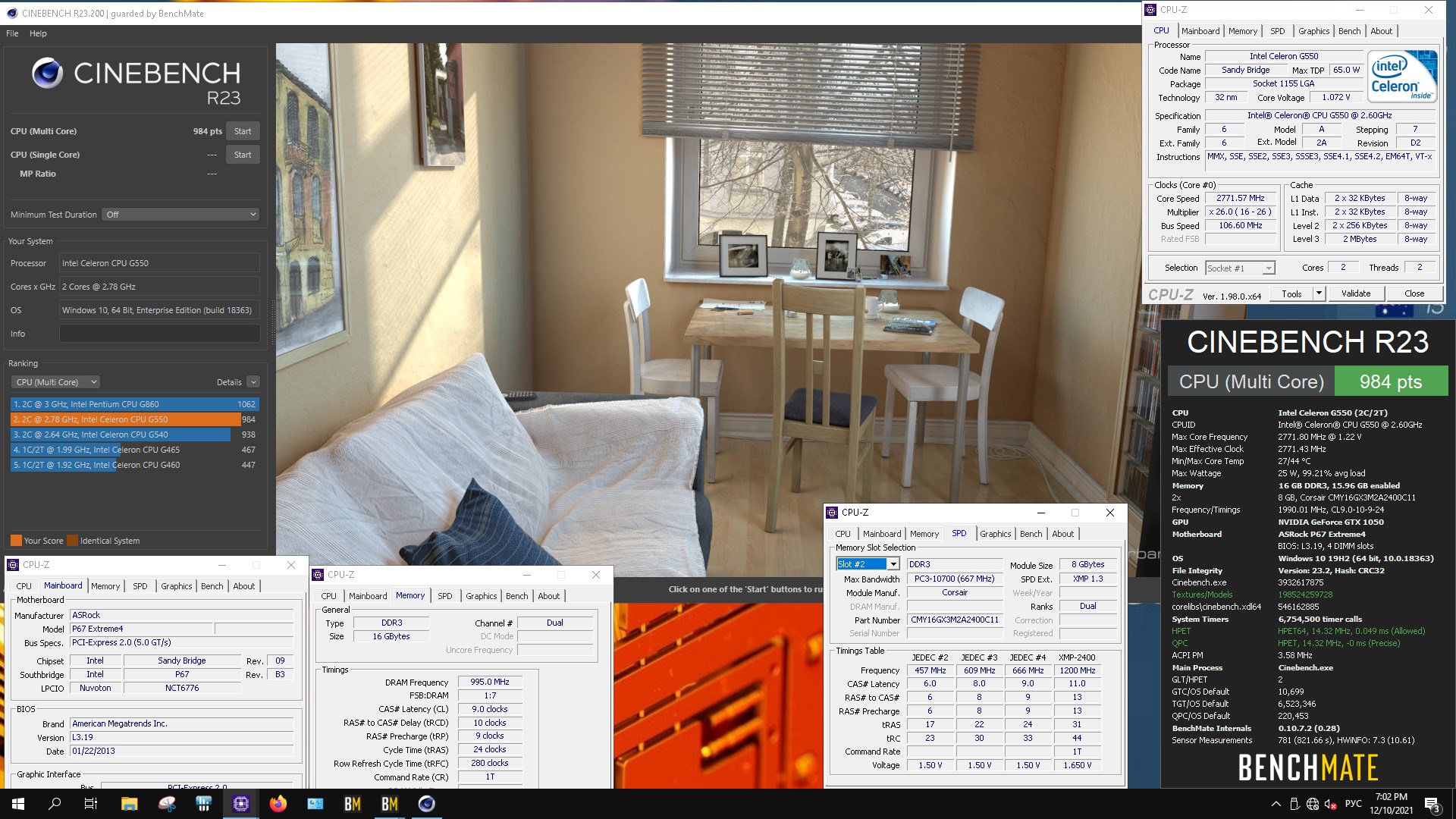1456x819 pixels.
Task: Click the CPU-Z Memory window title icon
Action: point(318,575)
